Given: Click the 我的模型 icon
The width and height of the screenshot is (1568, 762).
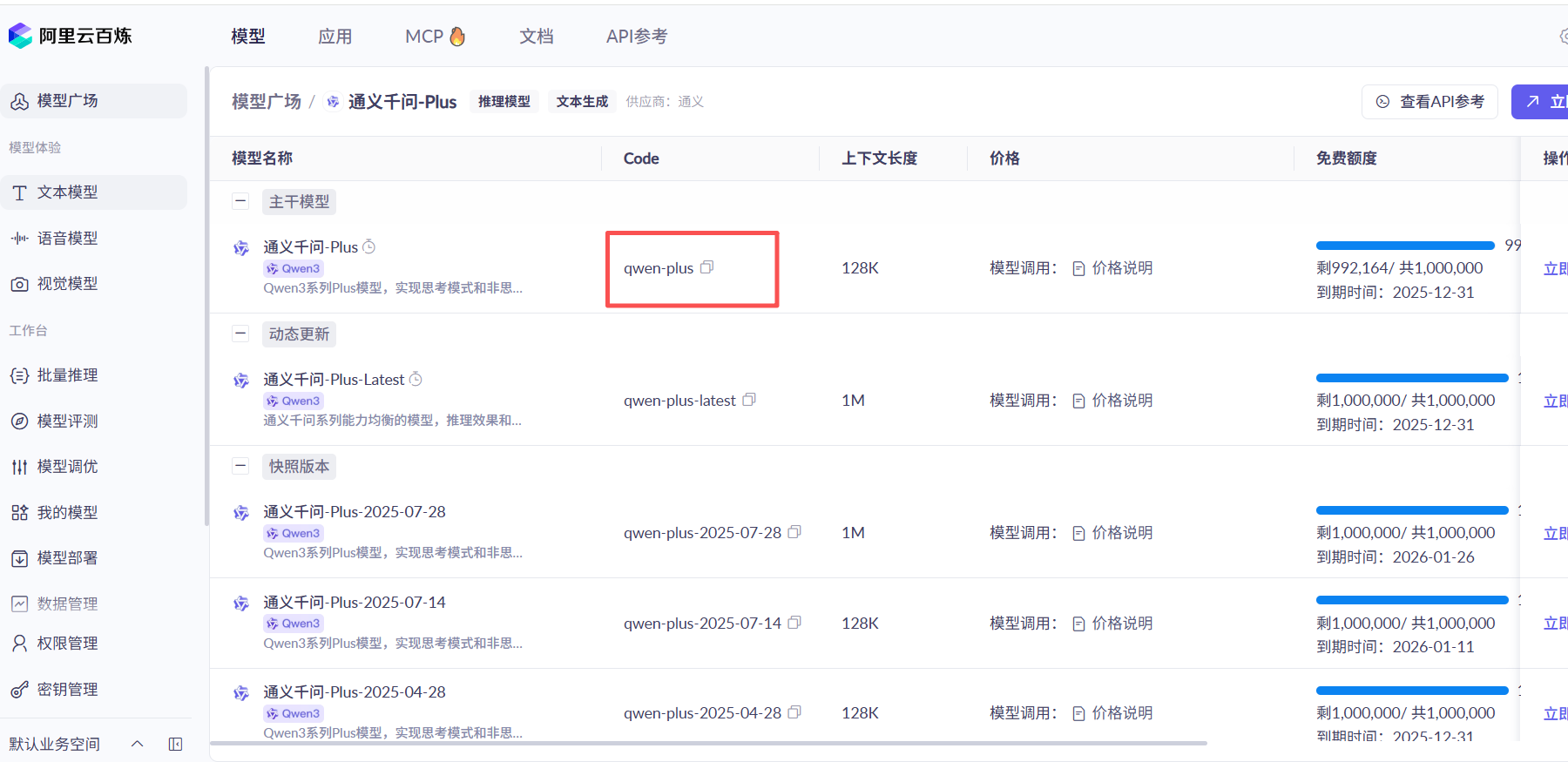Looking at the screenshot, I should (x=19, y=513).
